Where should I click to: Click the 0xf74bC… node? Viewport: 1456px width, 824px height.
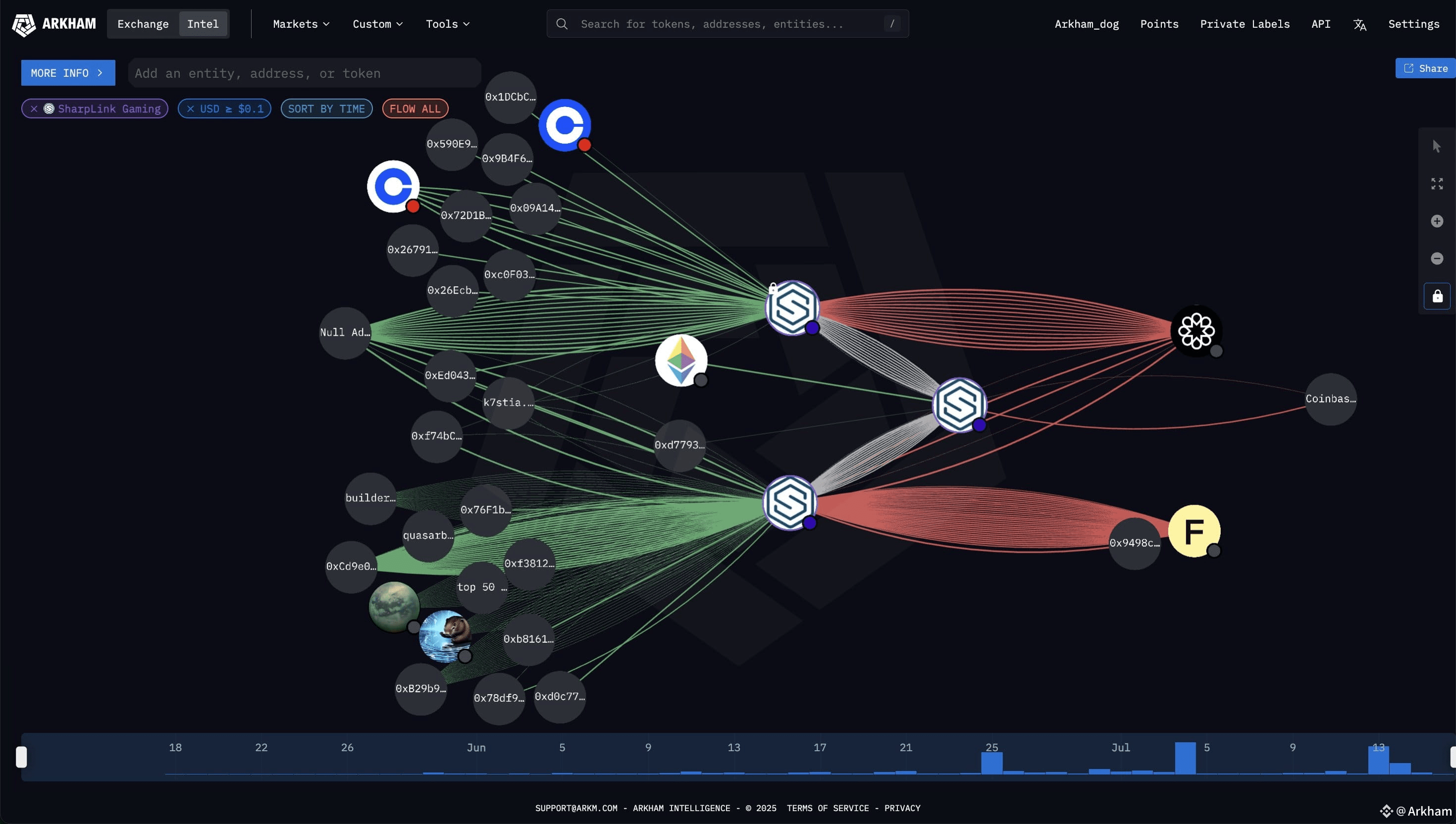(436, 436)
